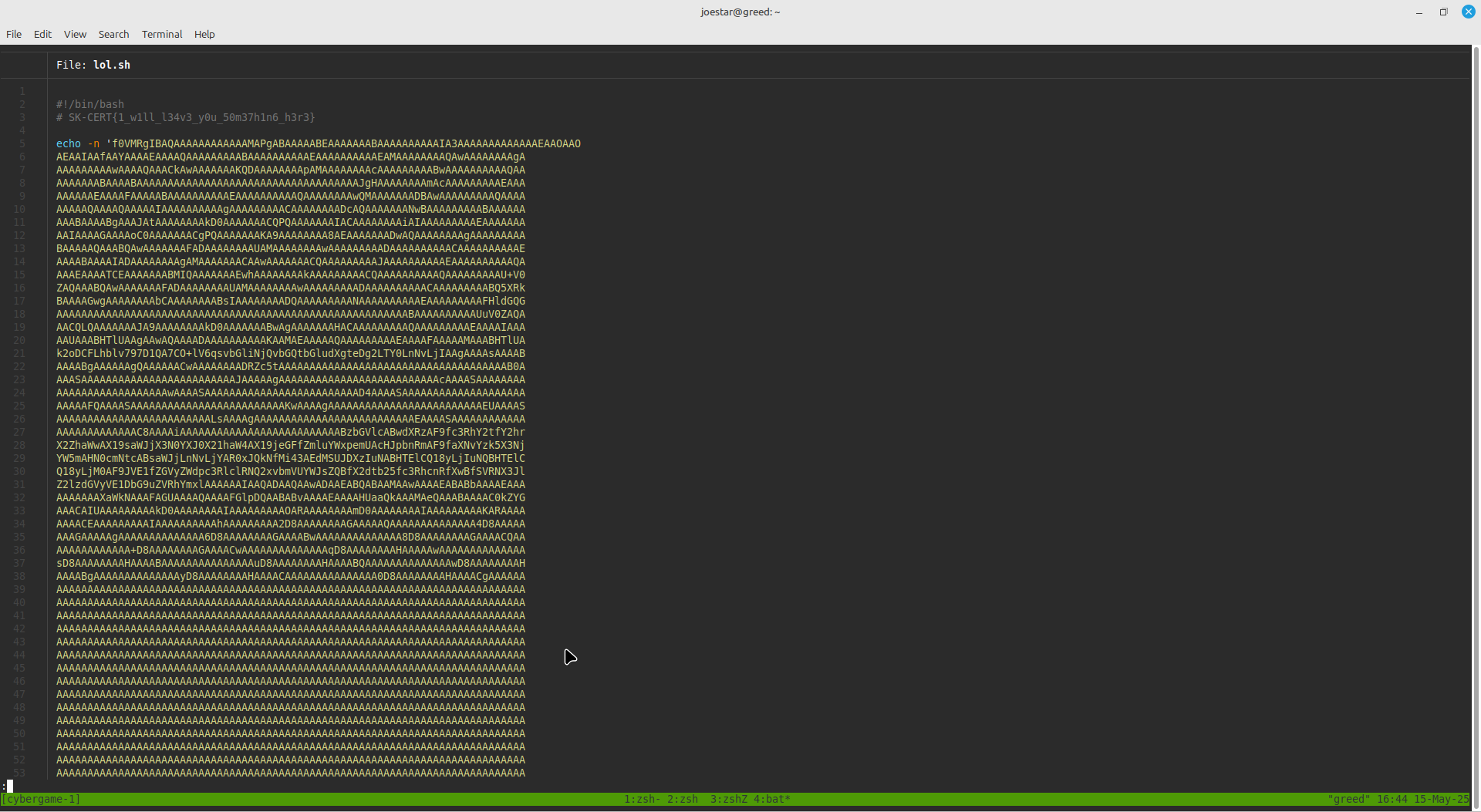Open the File menu
The image size is (1481, 812).
pyautogui.click(x=14, y=34)
